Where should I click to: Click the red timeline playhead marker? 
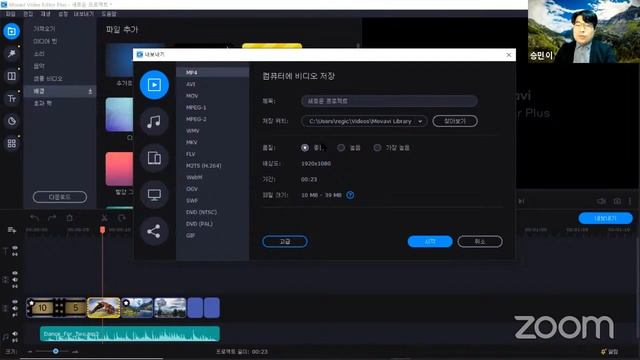click(x=102, y=230)
